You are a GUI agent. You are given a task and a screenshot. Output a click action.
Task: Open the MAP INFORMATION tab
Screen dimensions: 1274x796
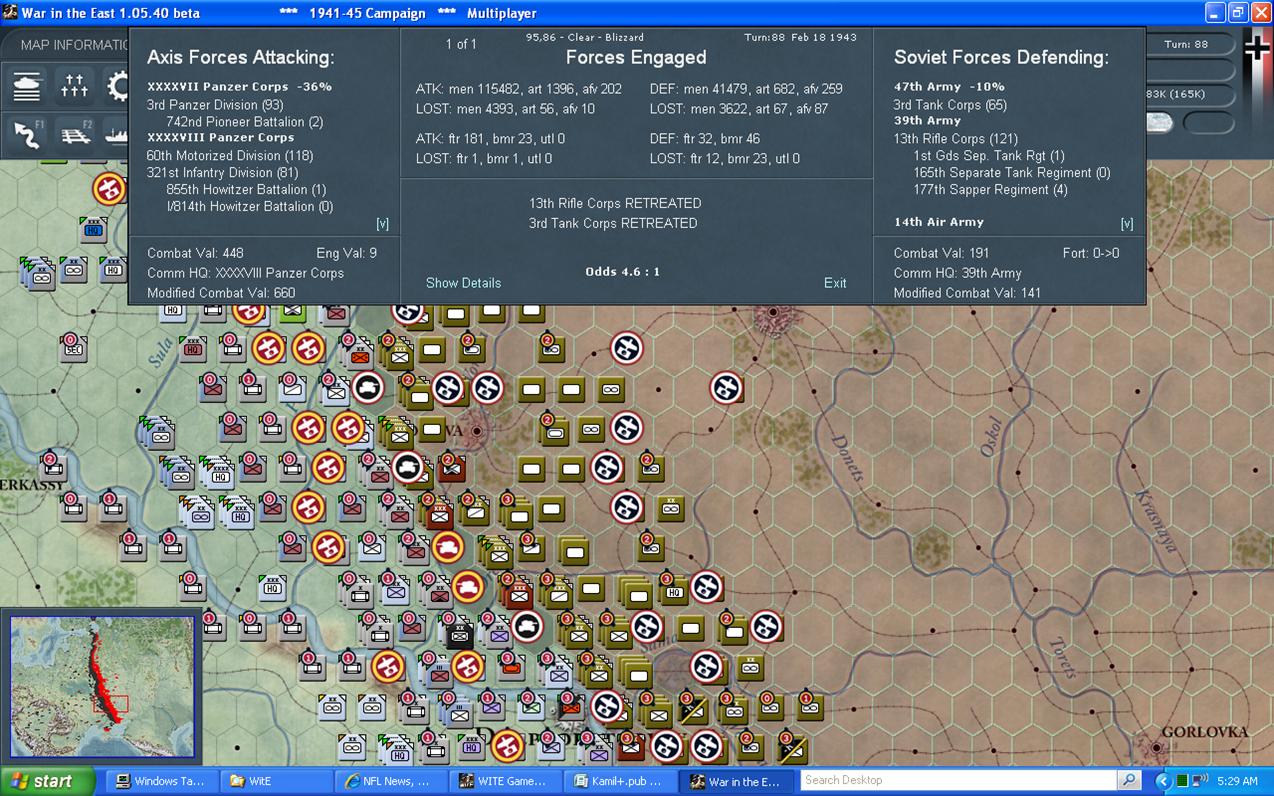74,45
